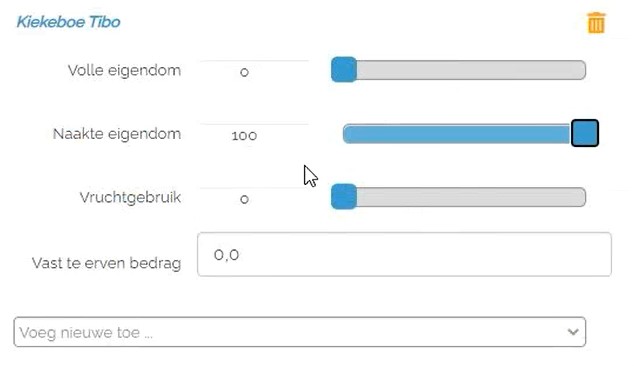The image size is (634, 366).
Task: Click the Volle eigendom slider handle
Action: click(x=344, y=70)
